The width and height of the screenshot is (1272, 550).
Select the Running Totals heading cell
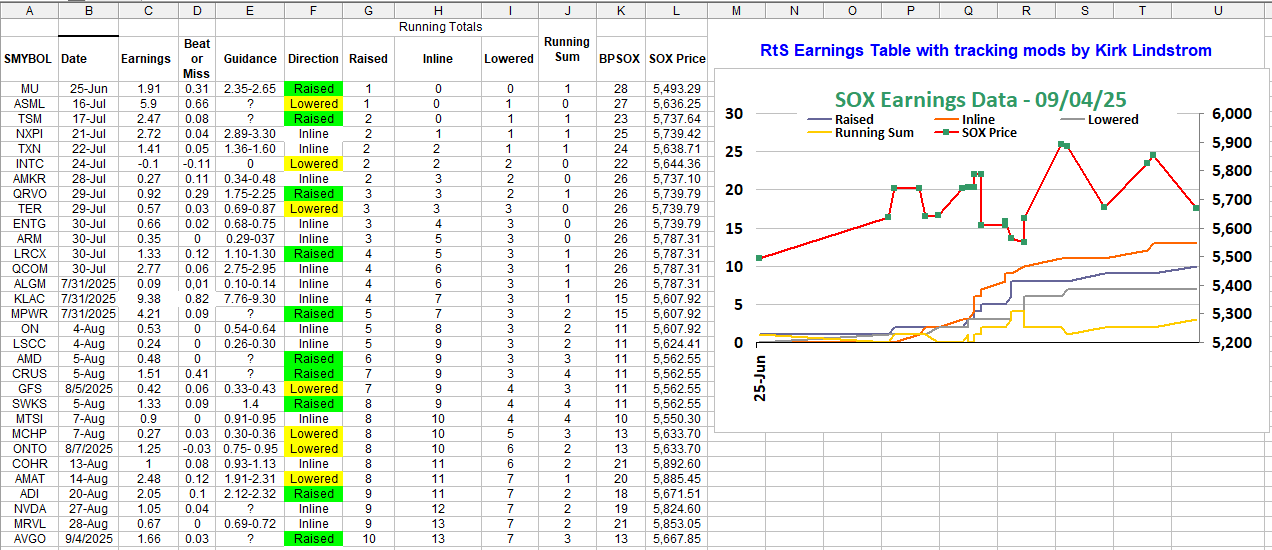click(x=439, y=27)
